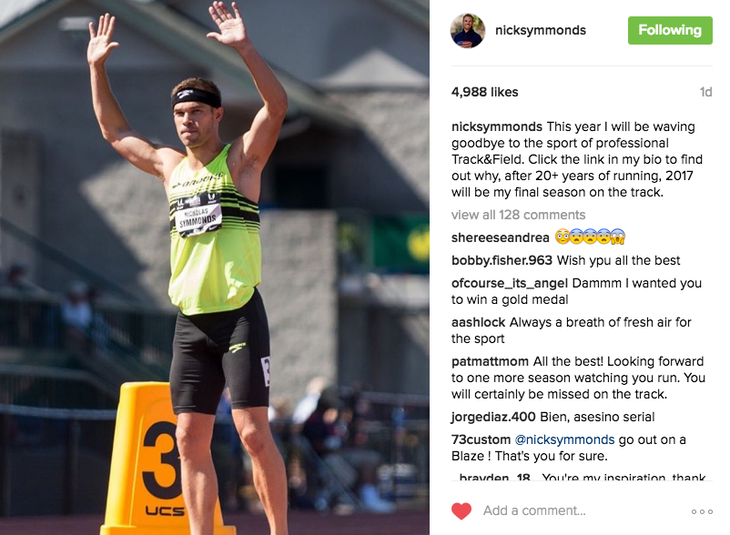Click nicksymmonds name in caption
730x535 pixels.
click(x=497, y=127)
